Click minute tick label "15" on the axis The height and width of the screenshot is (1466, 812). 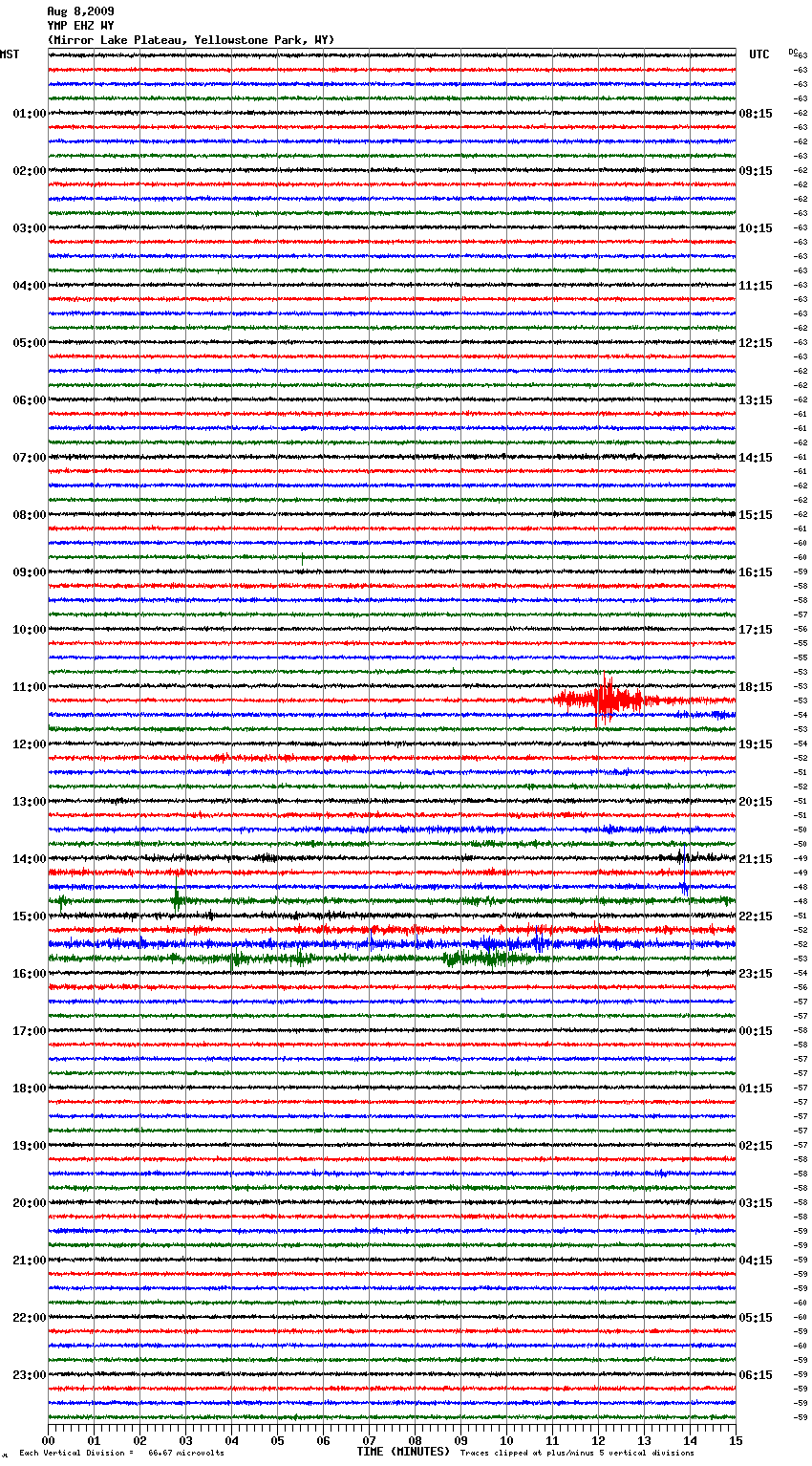[x=736, y=1440]
